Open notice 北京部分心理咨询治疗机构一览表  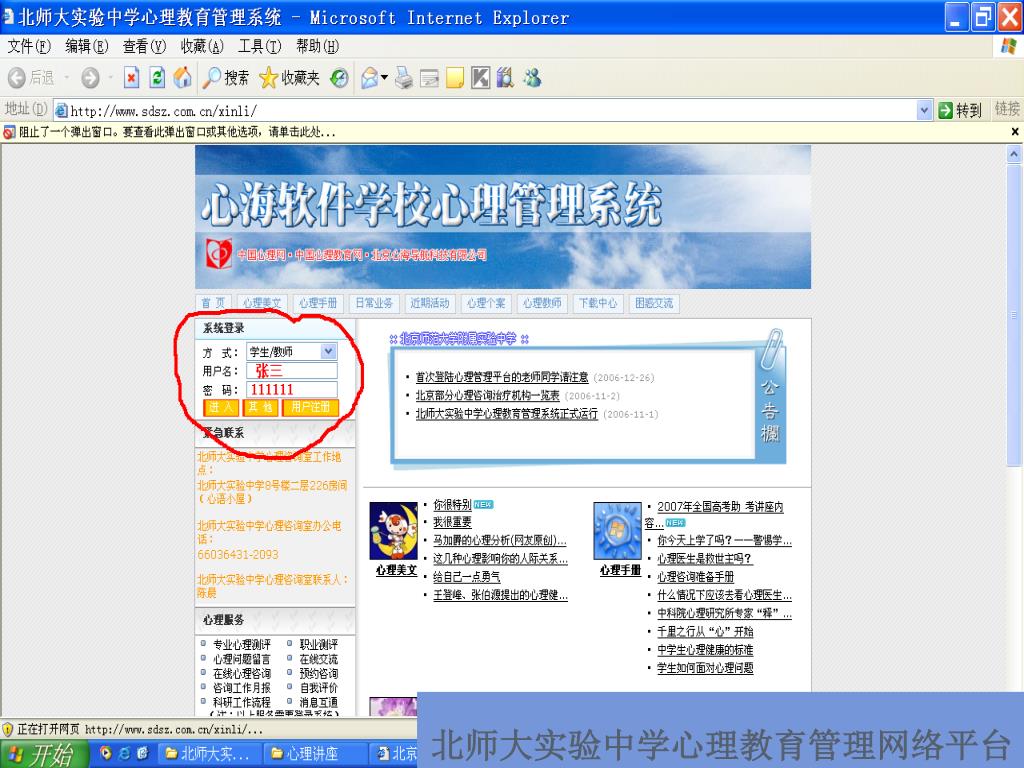487,396
